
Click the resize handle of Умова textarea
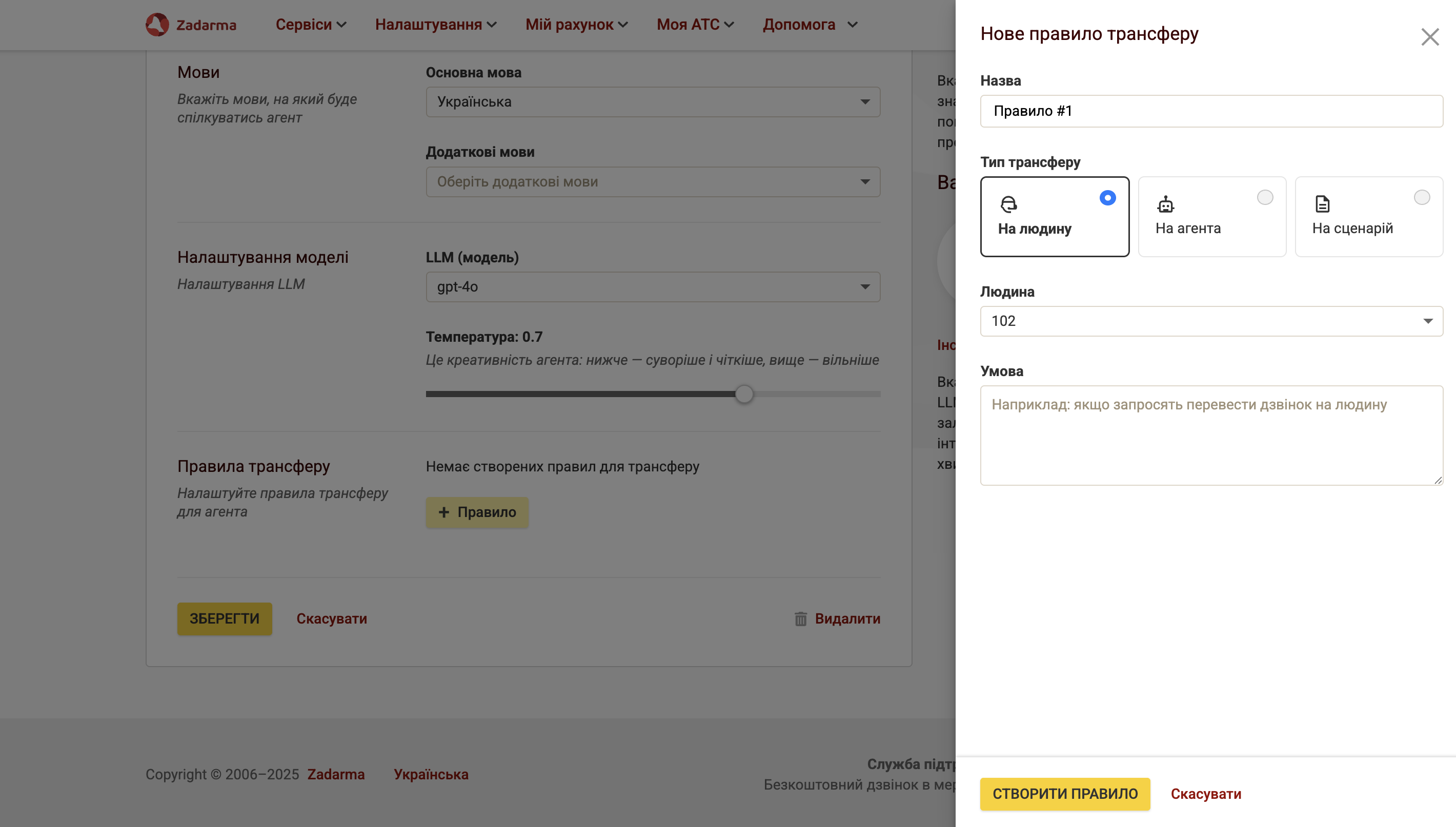point(1438,481)
